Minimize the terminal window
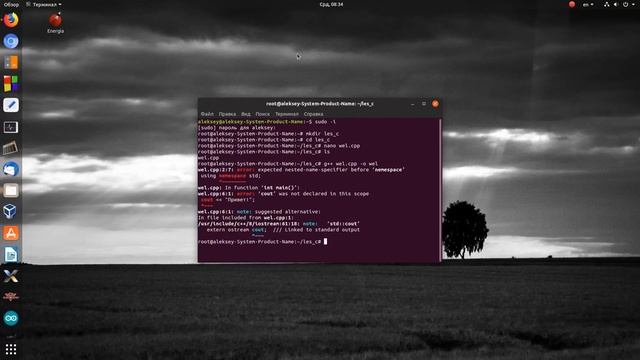640x360 pixels. (x=413, y=104)
